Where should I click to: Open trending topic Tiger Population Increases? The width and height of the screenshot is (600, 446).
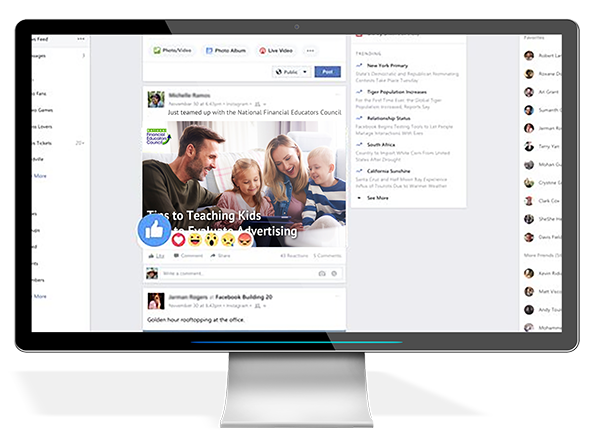(x=397, y=92)
